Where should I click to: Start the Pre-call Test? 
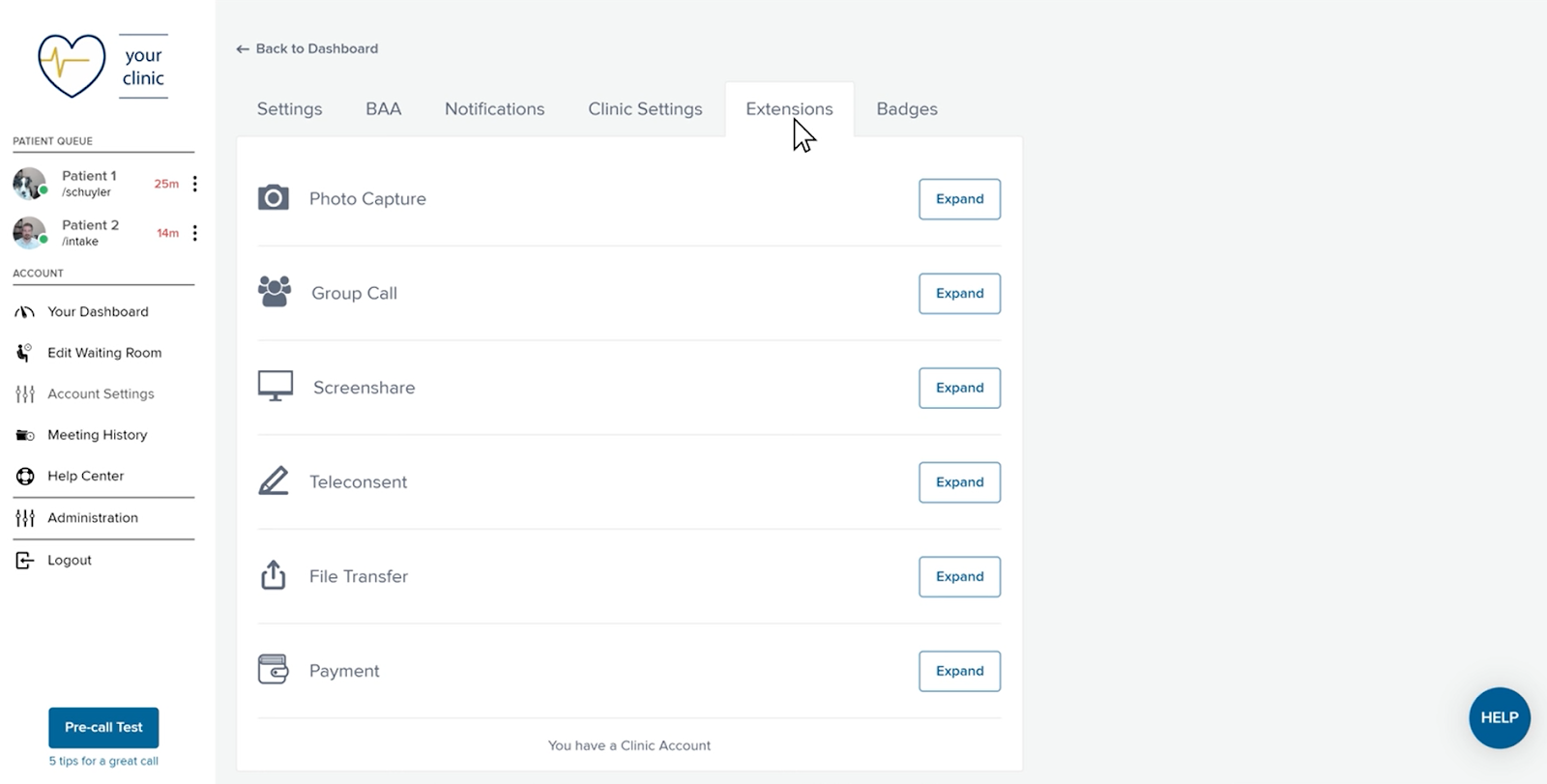click(x=103, y=728)
